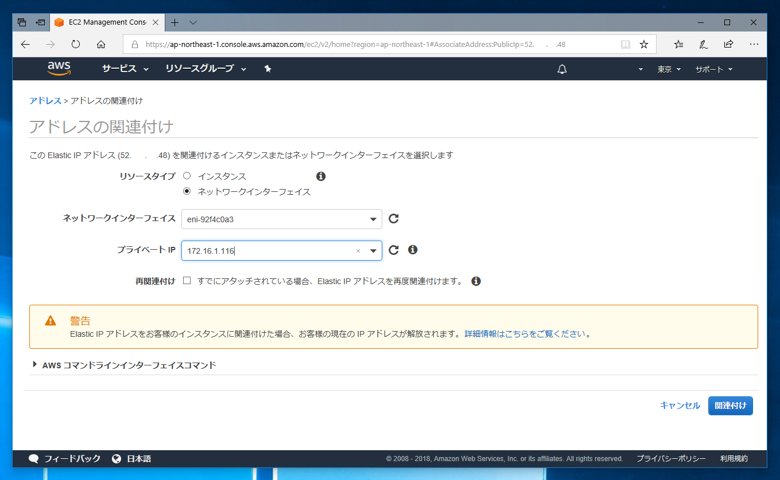The height and width of the screenshot is (480, 780).
Task: Close the EC2 Management Console tab
Action: coord(156,22)
